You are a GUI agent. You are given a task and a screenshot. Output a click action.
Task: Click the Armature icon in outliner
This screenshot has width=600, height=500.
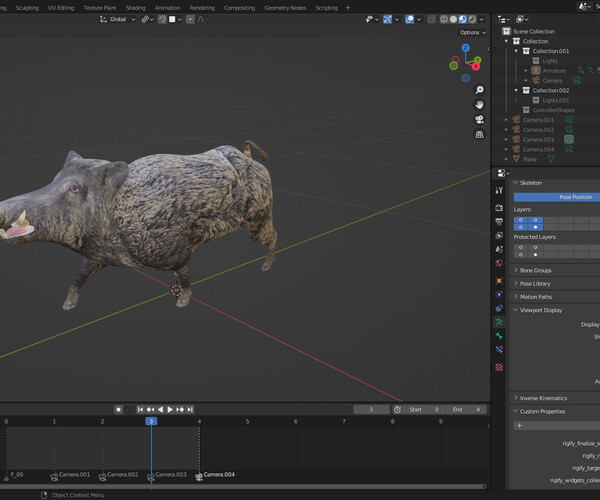click(x=536, y=71)
